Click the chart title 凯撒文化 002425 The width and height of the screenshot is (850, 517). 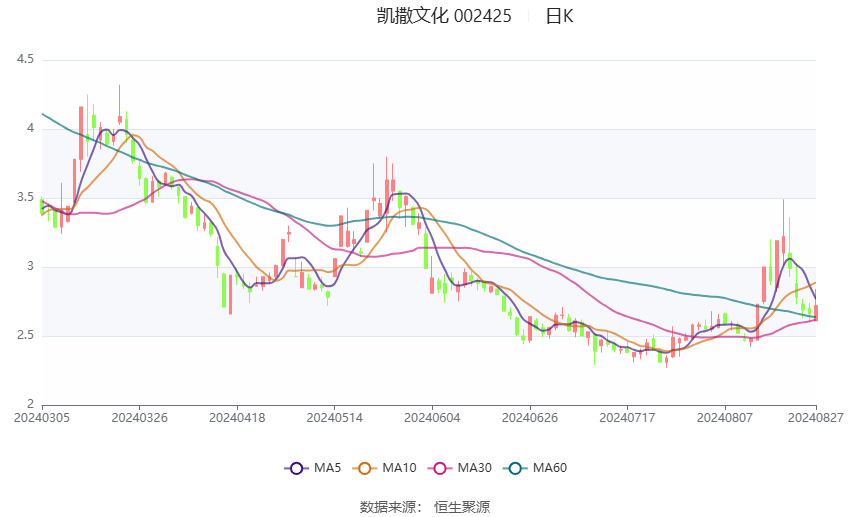pos(444,16)
